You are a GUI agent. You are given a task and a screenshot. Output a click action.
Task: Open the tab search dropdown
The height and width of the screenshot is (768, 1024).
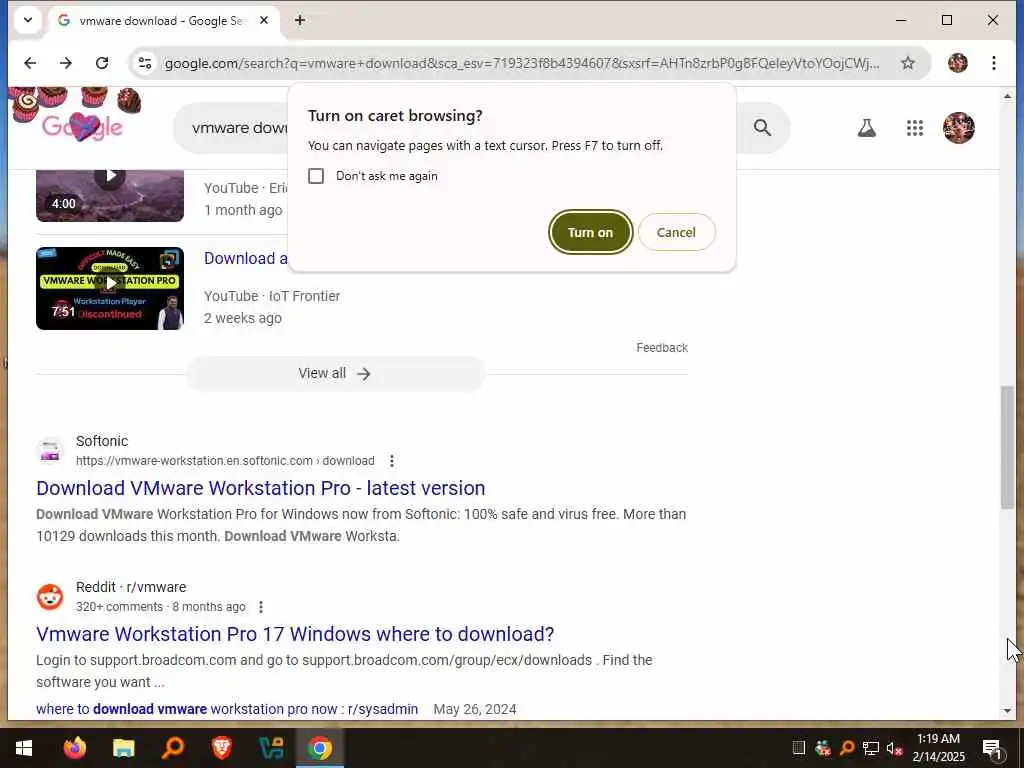coord(28,20)
